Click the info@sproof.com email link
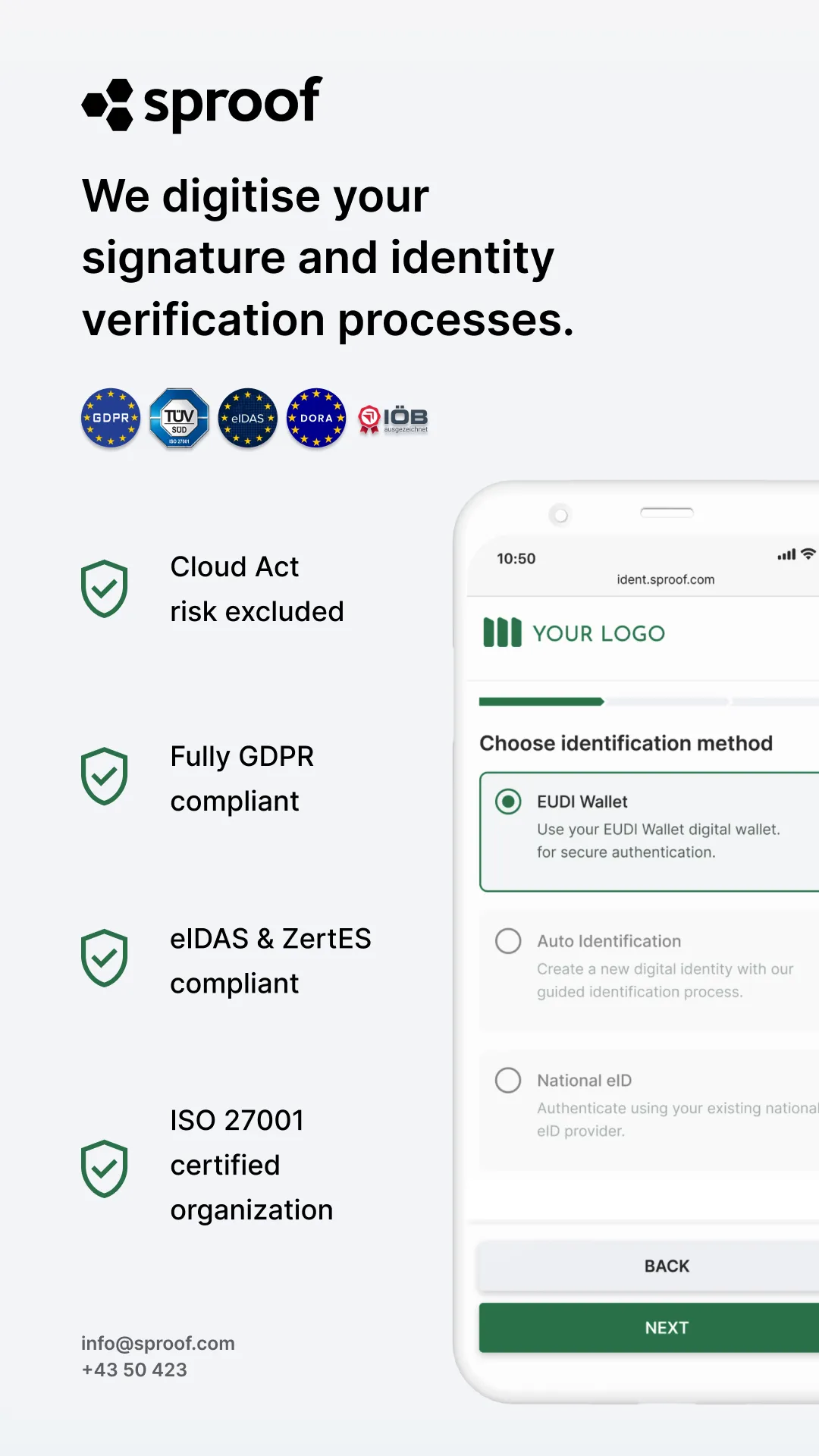Screen dimensions: 819x1456 coord(158,1343)
